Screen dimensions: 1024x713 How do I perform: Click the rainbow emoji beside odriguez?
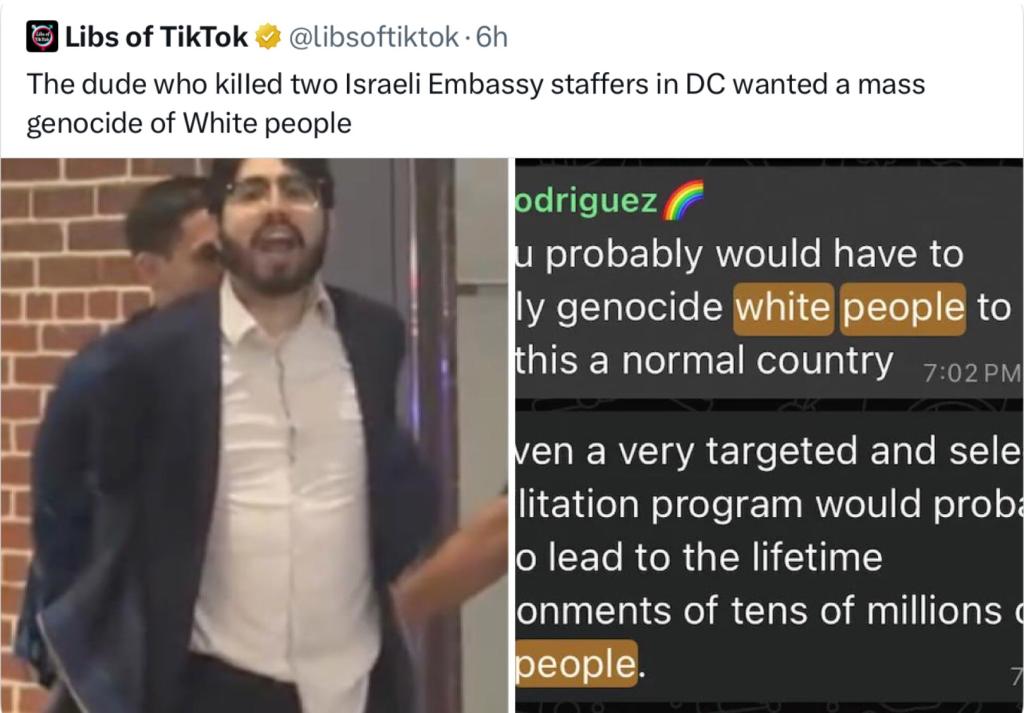pos(684,200)
